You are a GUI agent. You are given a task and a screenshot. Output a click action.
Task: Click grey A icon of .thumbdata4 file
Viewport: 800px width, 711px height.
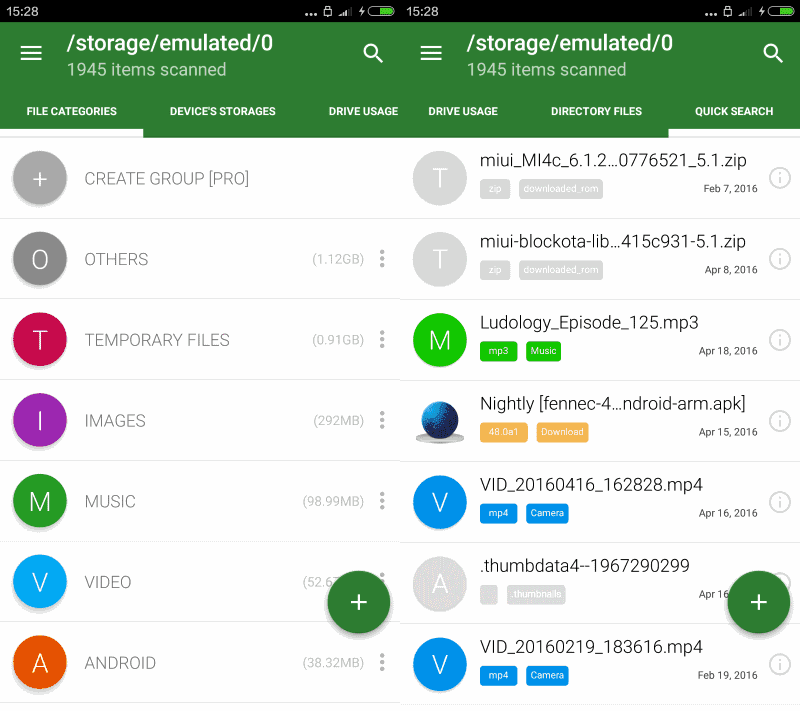tap(440, 583)
